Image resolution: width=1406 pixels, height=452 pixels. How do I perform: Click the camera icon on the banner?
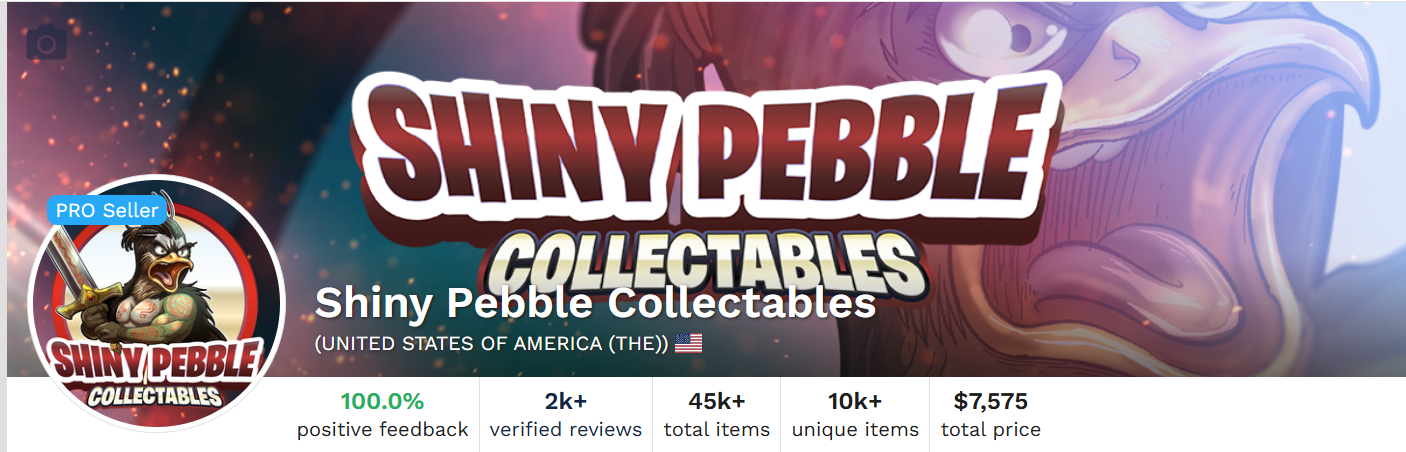pos(45,43)
